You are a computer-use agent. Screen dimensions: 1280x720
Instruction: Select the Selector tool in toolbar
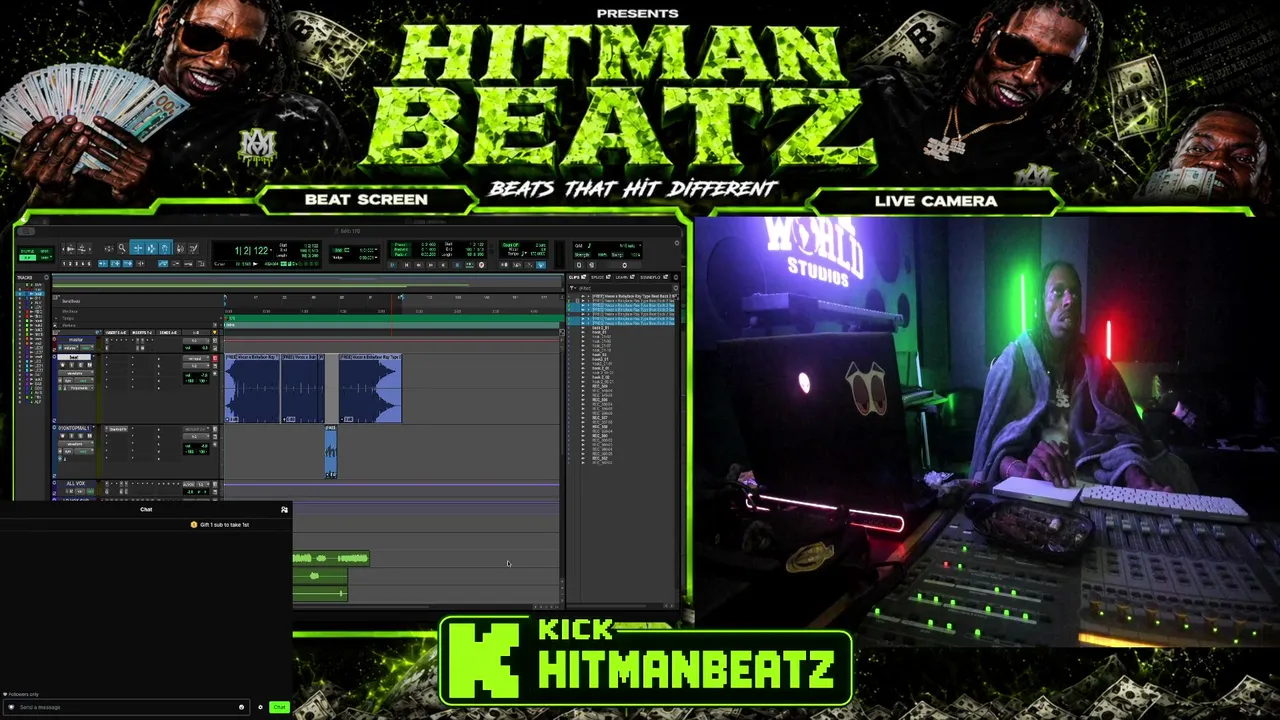pyautogui.click(x=152, y=248)
